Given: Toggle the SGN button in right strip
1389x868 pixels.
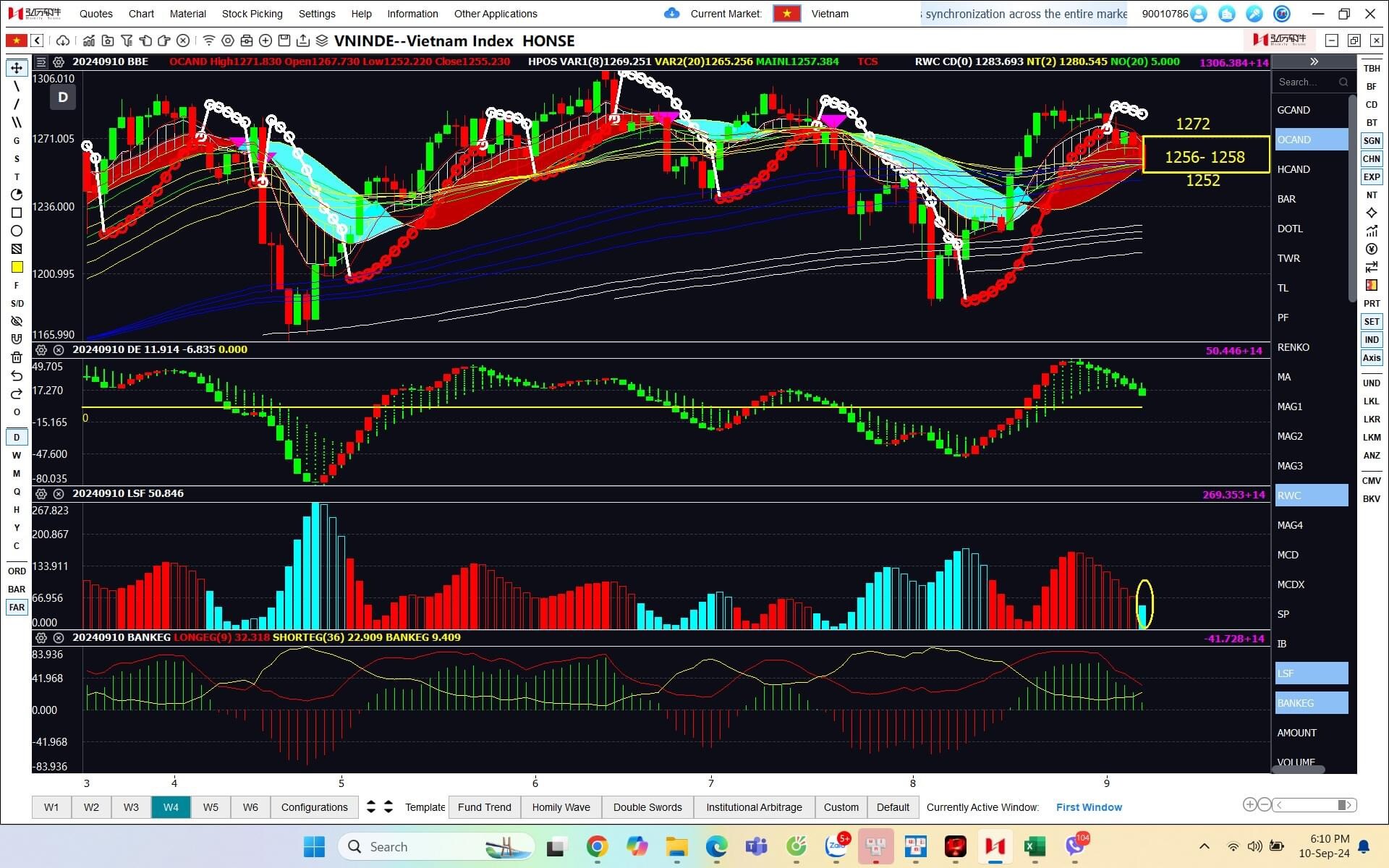Looking at the screenshot, I should point(1372,140).
